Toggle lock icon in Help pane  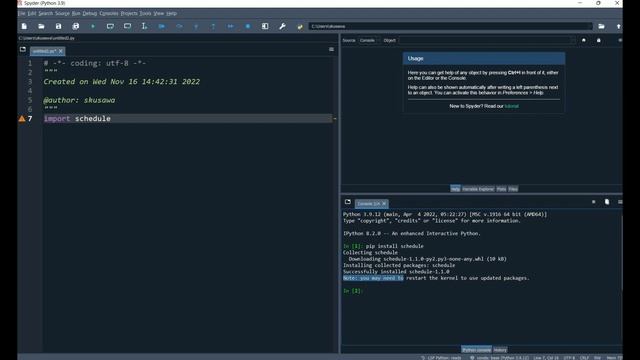(599, 40)
